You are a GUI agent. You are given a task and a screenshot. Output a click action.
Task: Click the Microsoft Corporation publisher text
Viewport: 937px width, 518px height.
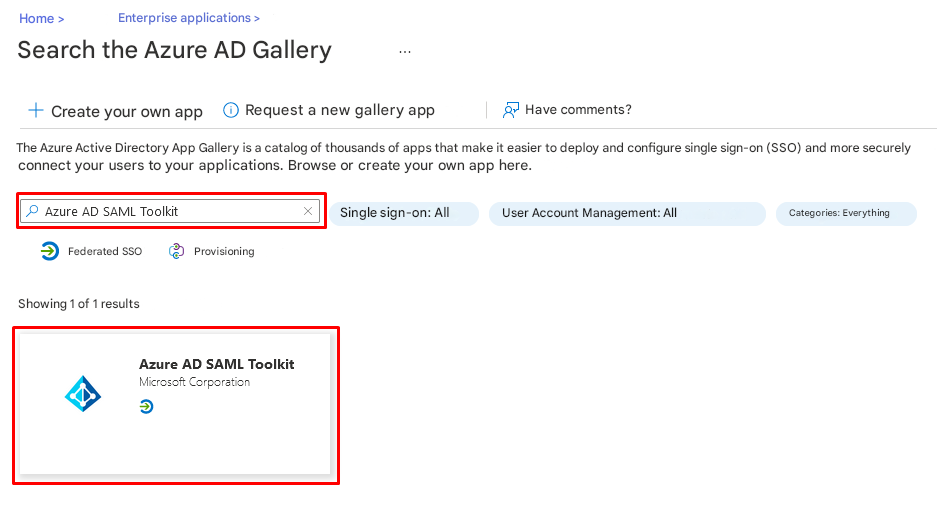tap(194, 382)
